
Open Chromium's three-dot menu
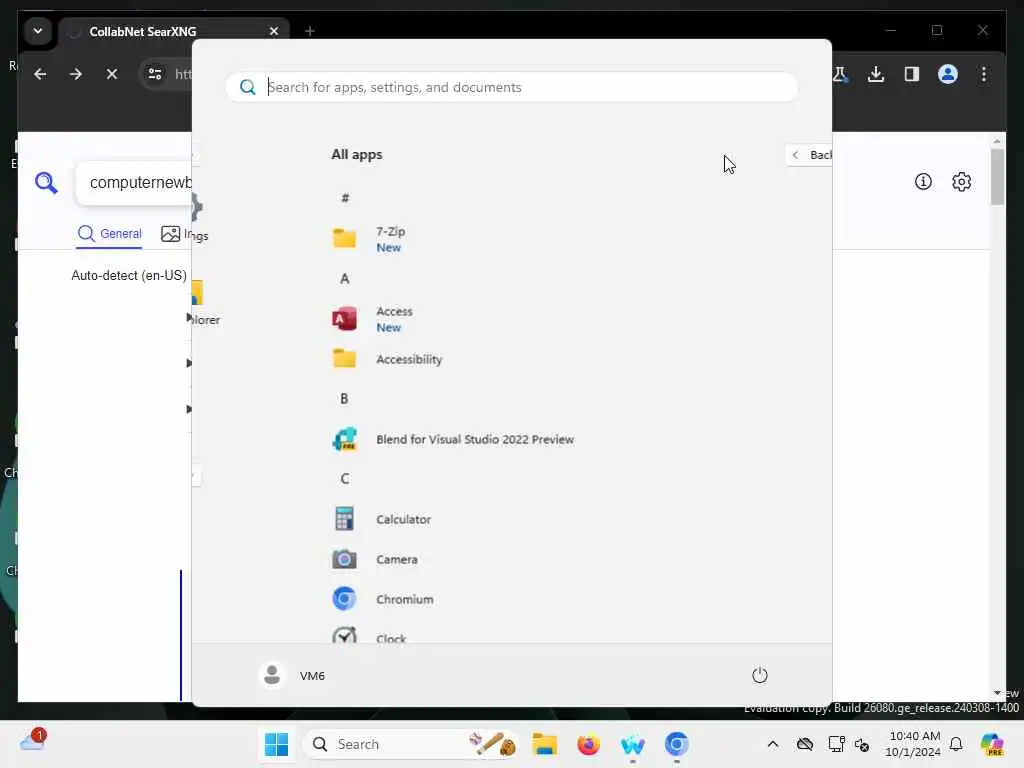pyautogui.click(x=984, y=74)
